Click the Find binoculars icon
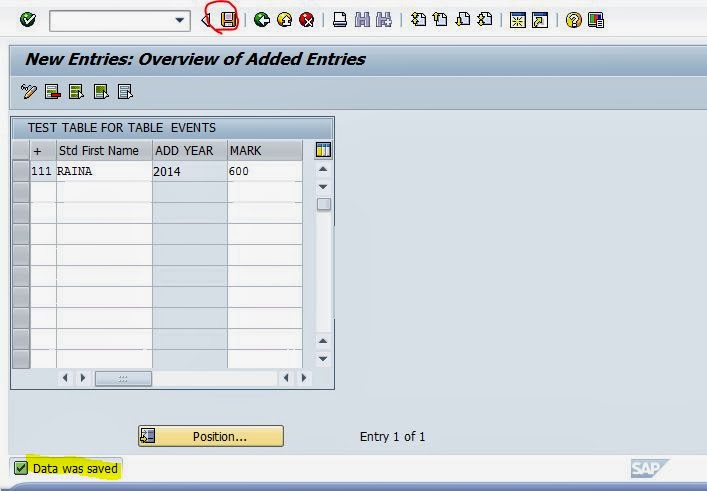The image size is (707, 491). (x=362, y=20)
